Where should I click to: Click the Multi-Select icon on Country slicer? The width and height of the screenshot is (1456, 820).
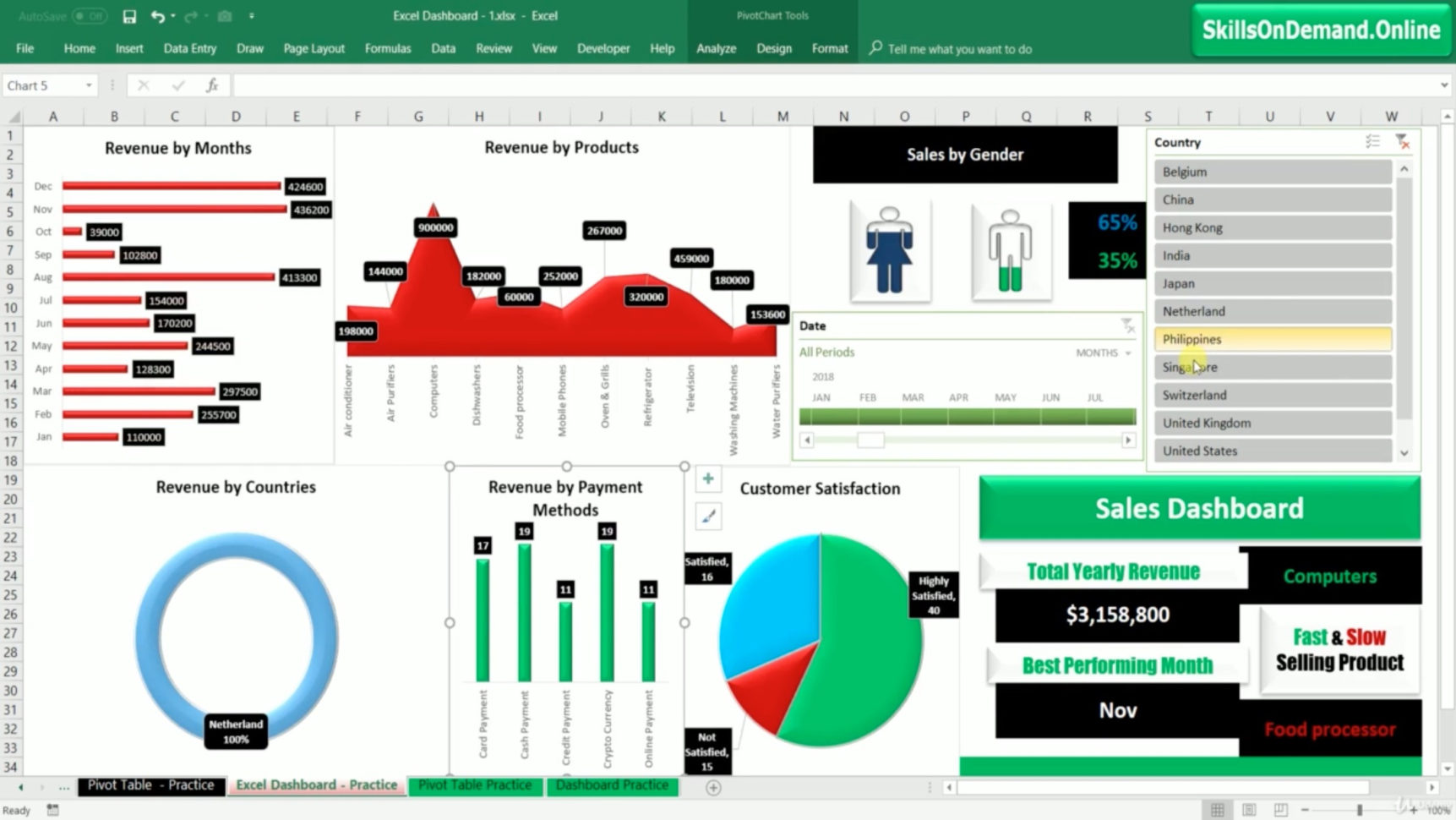click(1373, 141)
